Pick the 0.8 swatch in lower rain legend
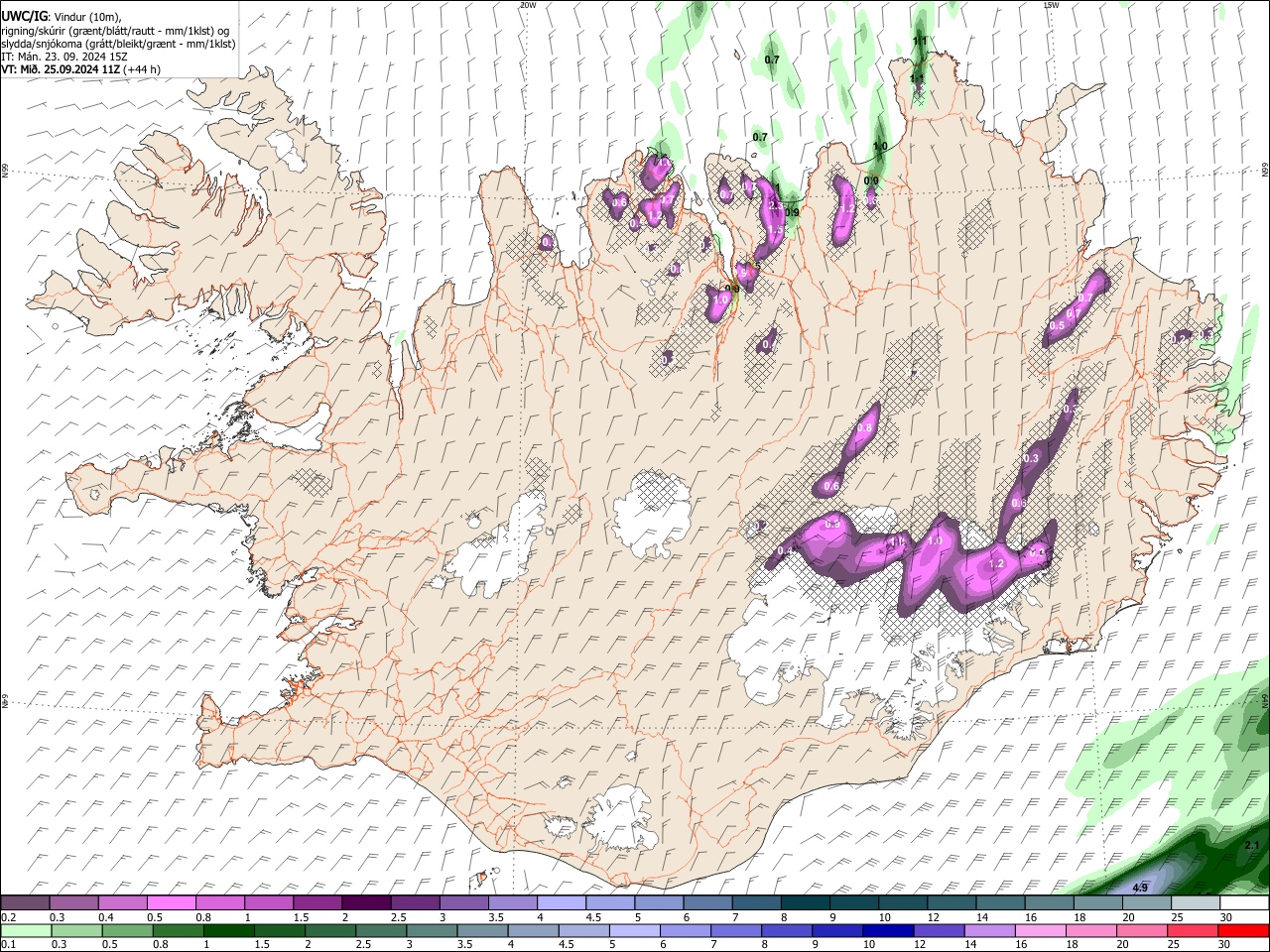This screenshot has height=952, width=1270. 178,930
